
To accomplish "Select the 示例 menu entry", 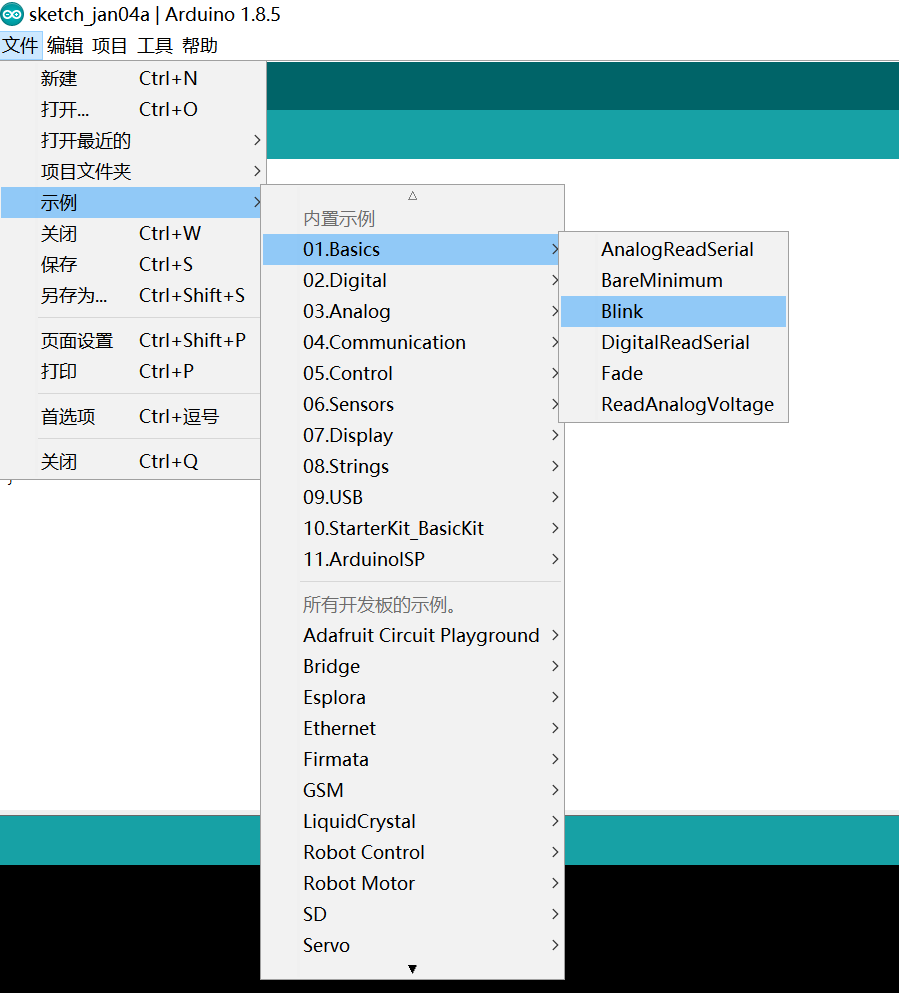I will 131,203.
